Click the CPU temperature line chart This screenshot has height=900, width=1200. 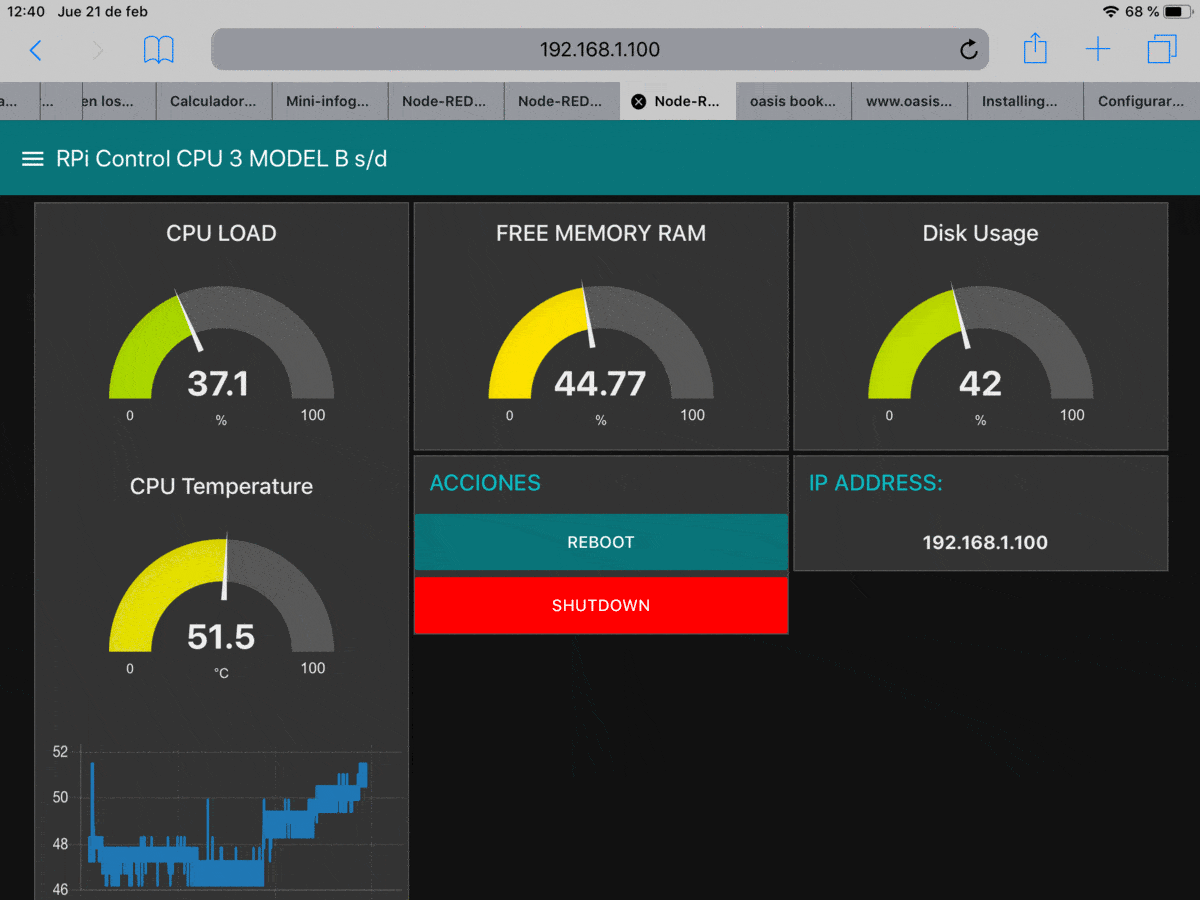point(225,820)
